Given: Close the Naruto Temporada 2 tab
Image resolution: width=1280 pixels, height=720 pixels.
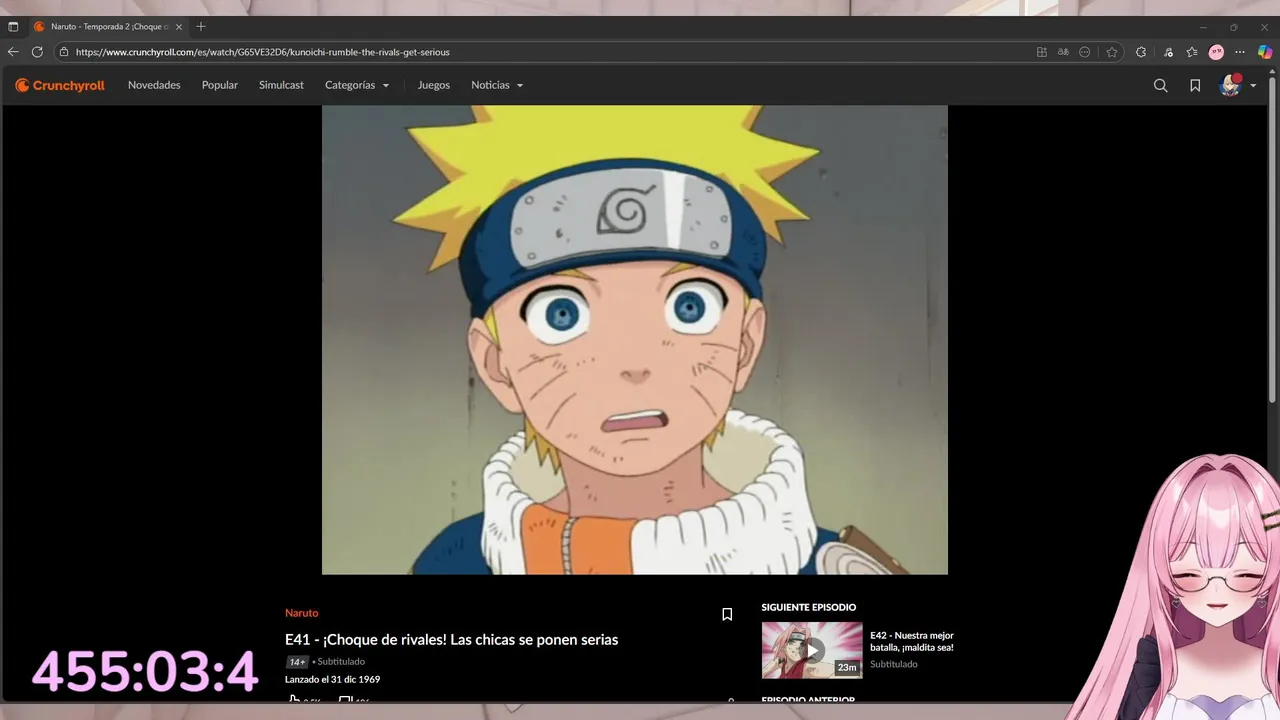Looking at the screenshot, I should tap(179, 27).
